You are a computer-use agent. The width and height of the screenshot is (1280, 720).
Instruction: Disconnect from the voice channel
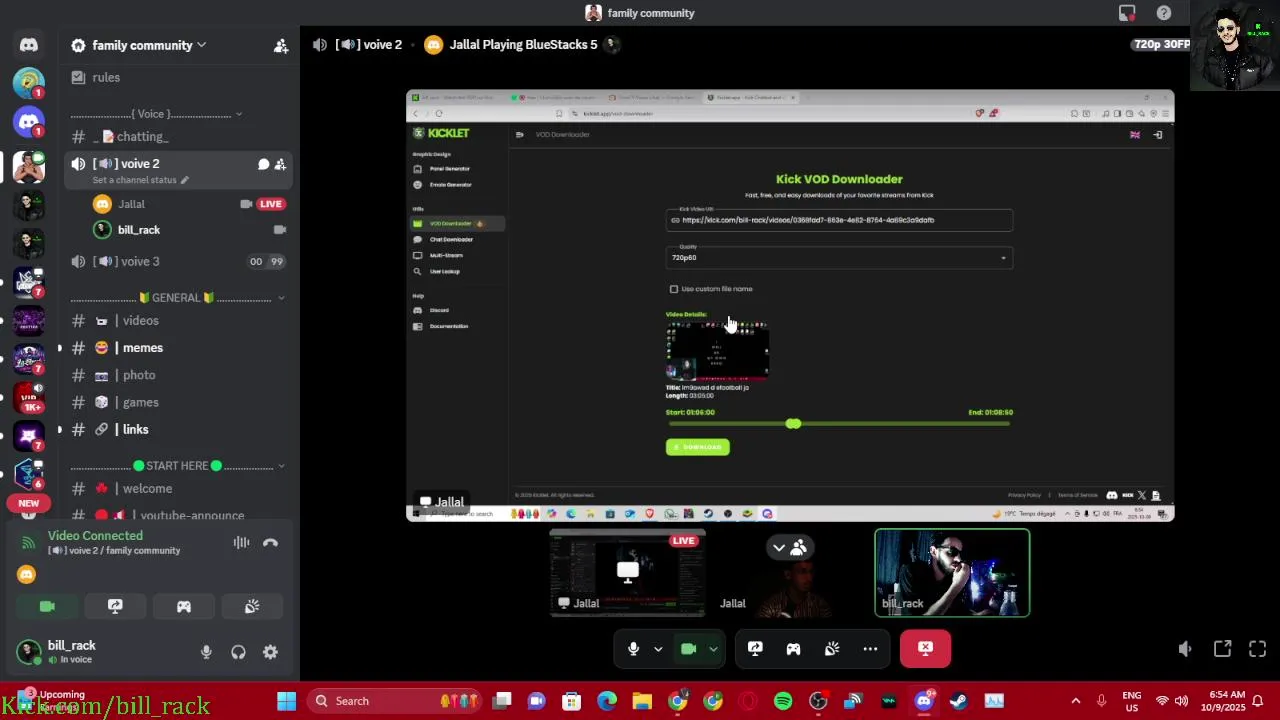point(270,543)
